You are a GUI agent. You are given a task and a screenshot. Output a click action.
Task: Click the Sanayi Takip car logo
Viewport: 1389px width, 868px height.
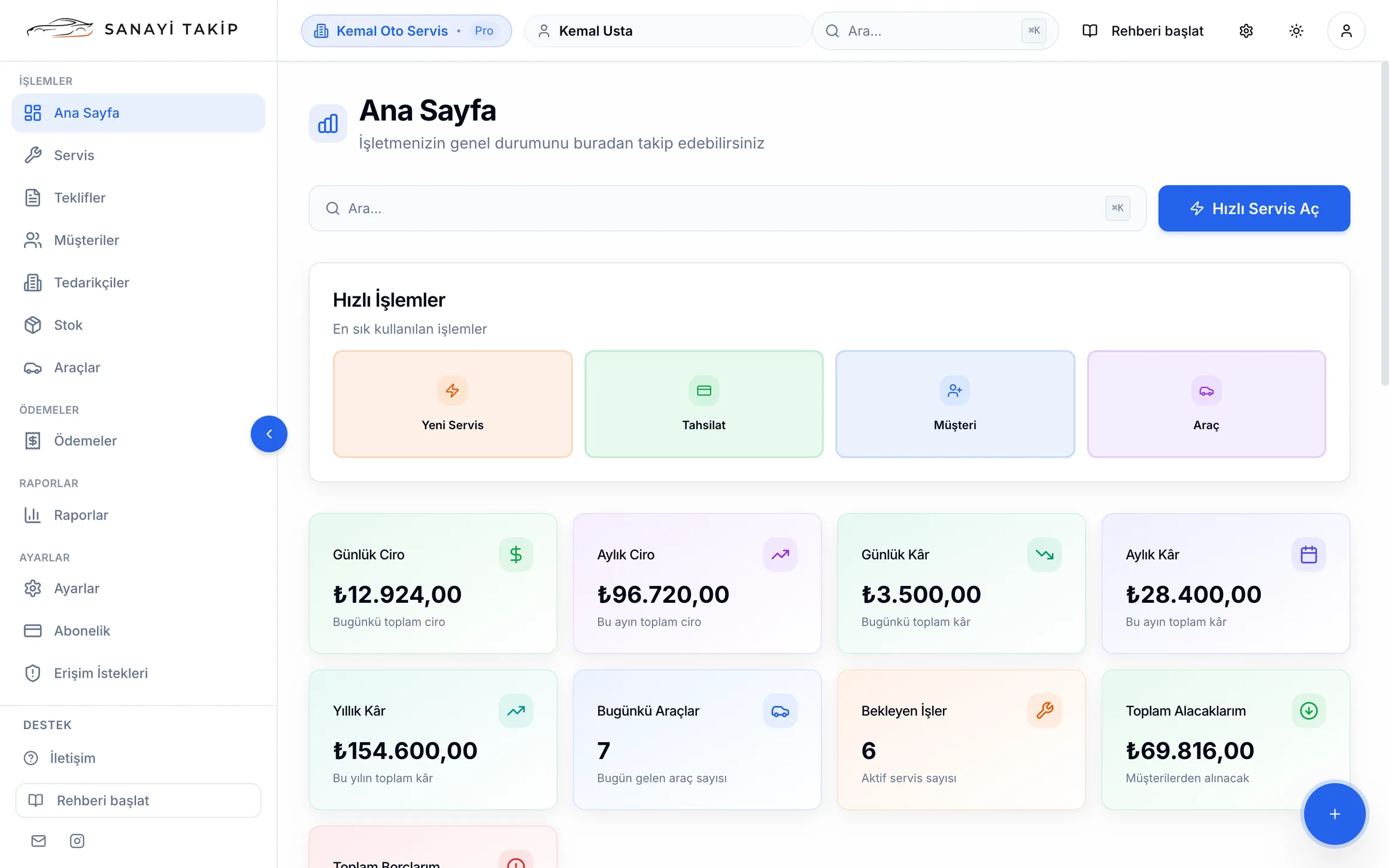click(60, 28)
